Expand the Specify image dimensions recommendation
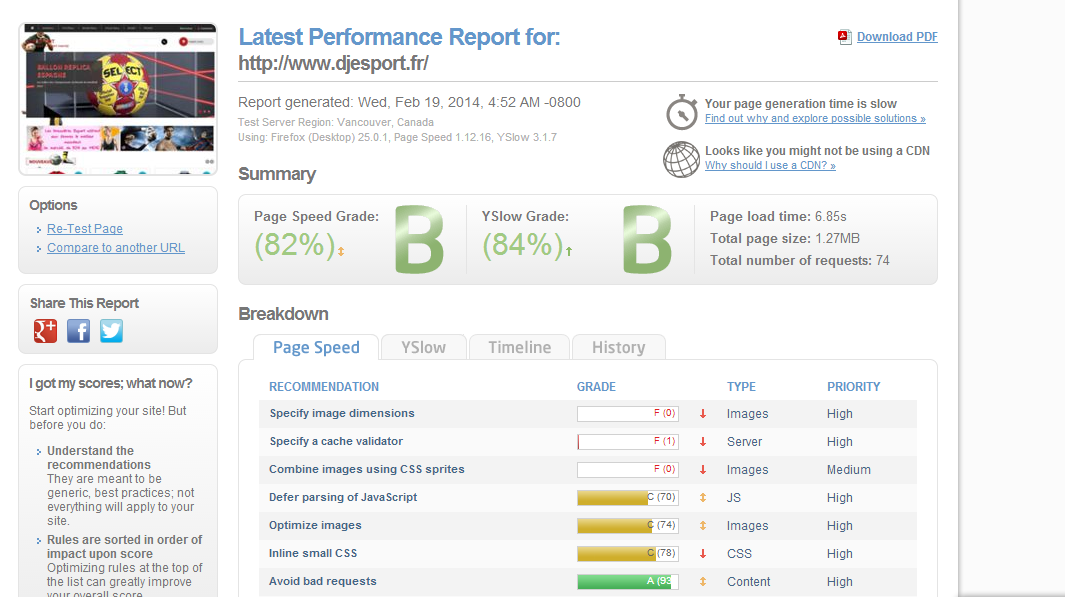 342,413
